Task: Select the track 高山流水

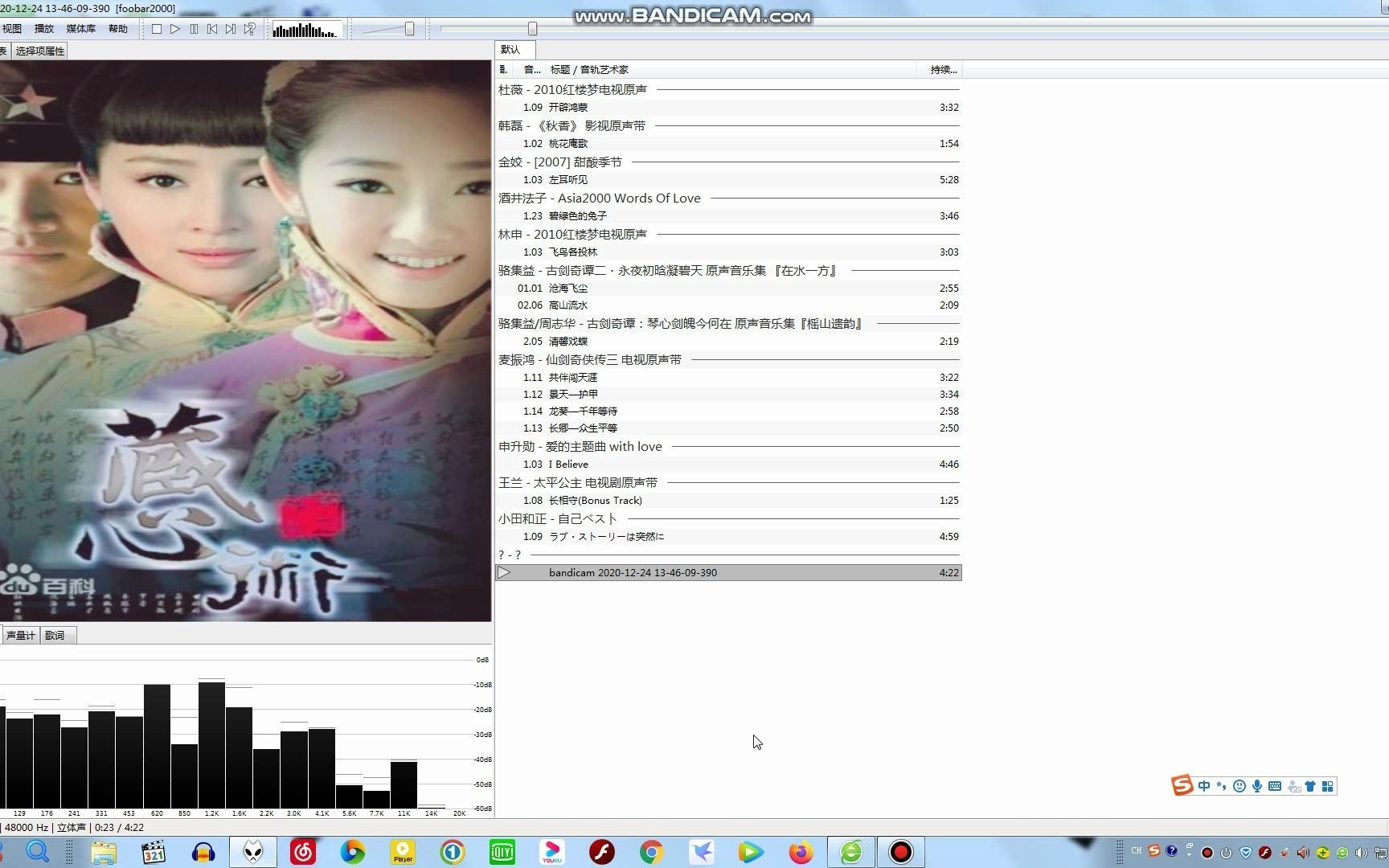Action: point(728,305)
